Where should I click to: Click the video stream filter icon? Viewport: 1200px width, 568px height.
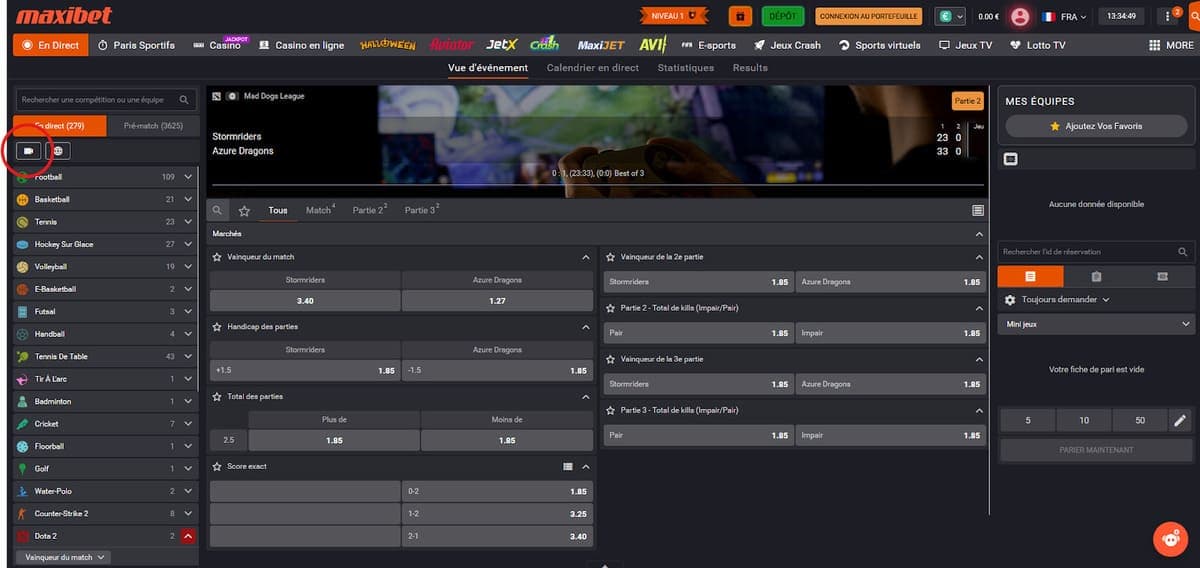(x=29, y=151)
